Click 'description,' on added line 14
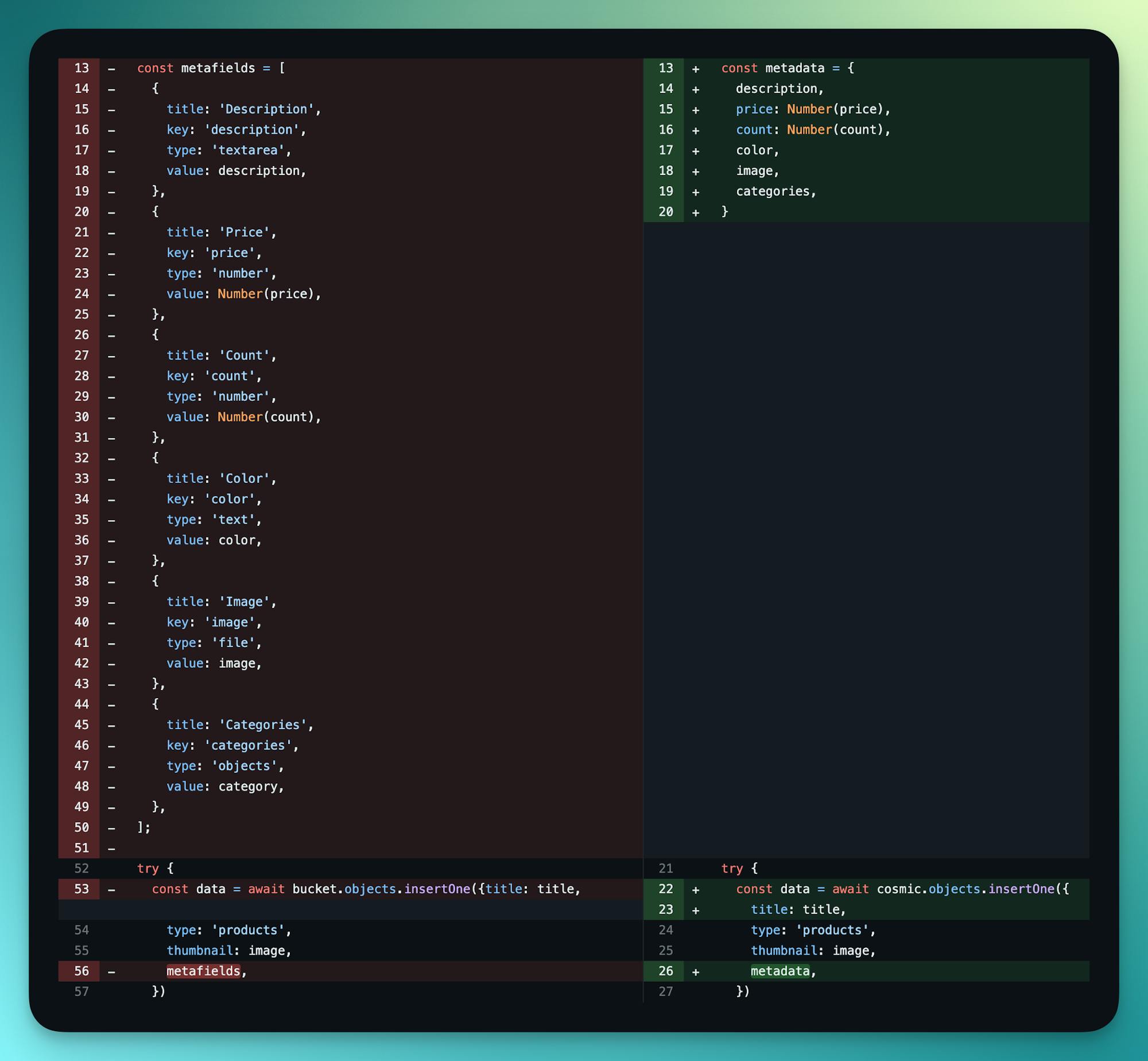This screenshot has width=1148, height=1061. point(780,88)
